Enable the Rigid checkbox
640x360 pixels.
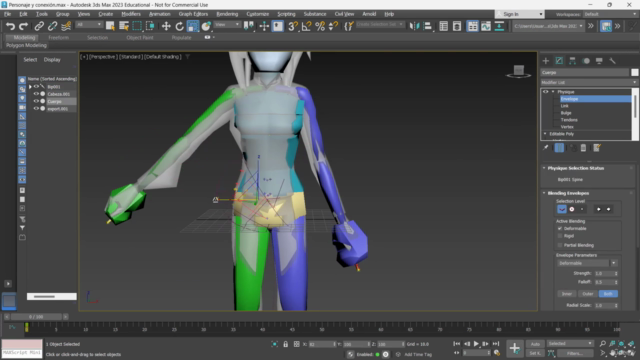point(560,236)
